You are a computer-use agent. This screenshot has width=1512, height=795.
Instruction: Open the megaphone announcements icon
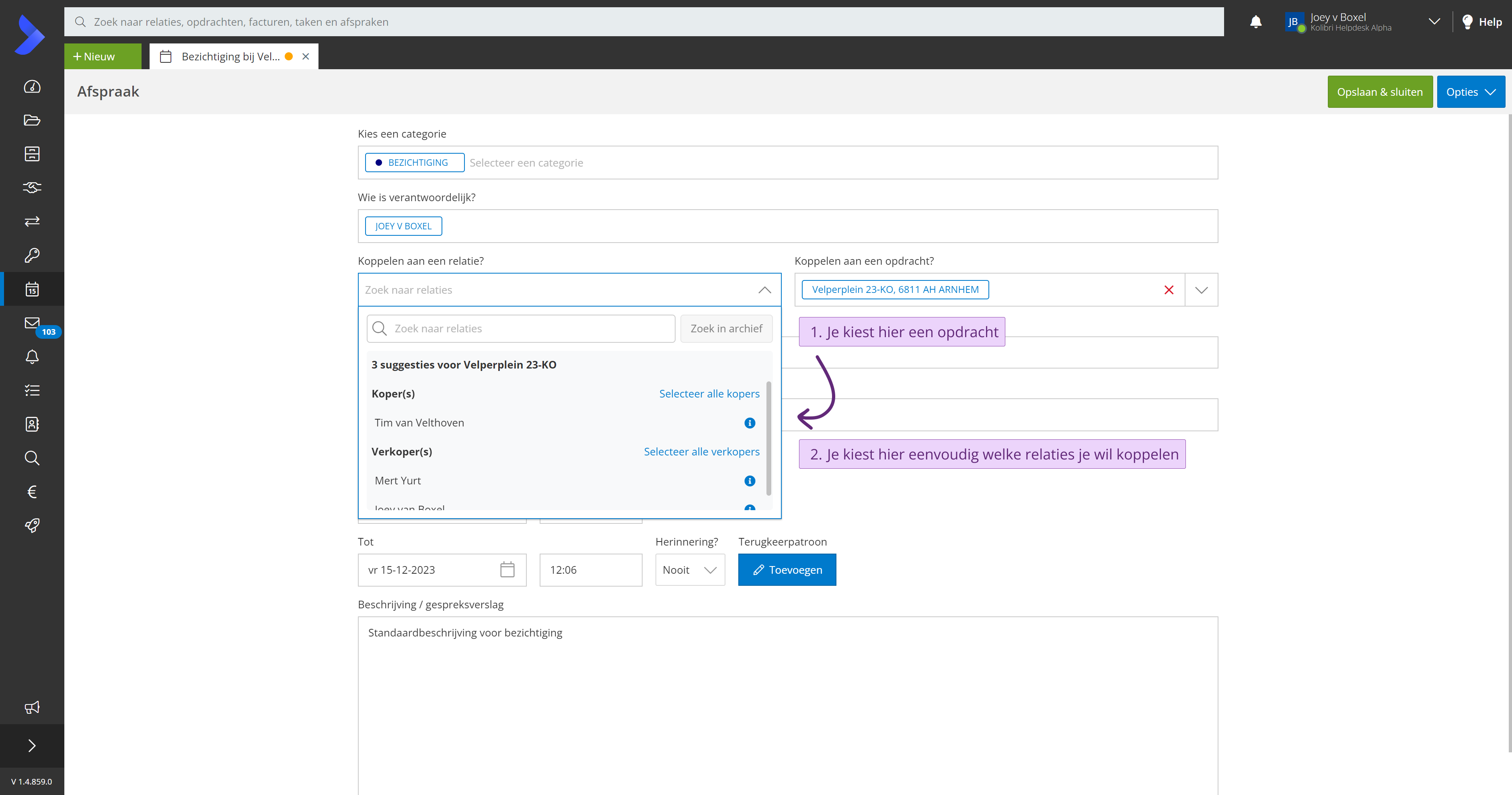click(32, 708)
